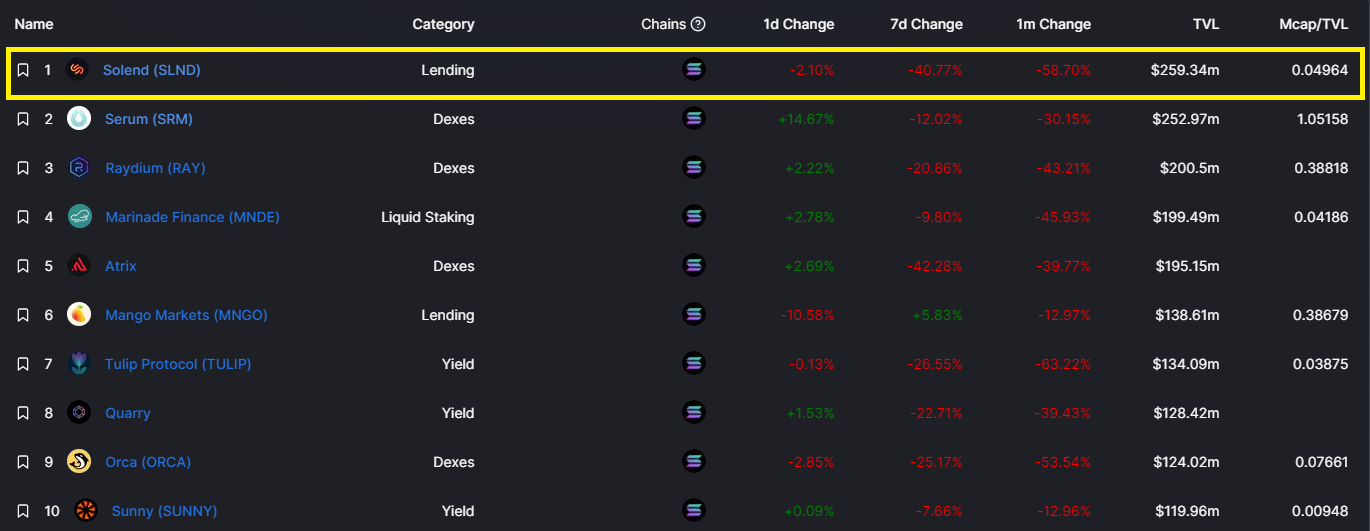Screen dimensions: 1370x531
Task: Click the Atrix red logo icon
Action: pyautogui.click(x=79, y=266)
